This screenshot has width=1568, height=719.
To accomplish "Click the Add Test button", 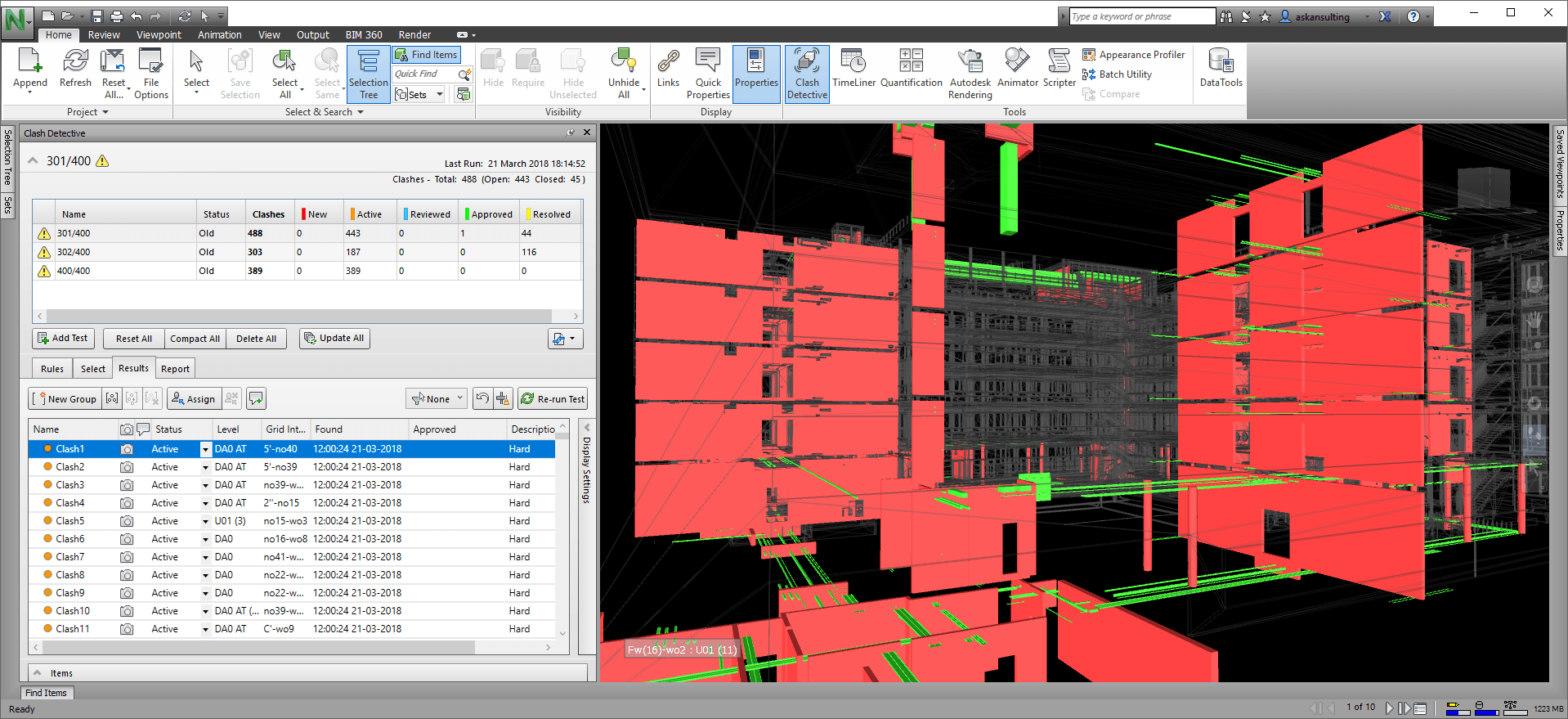I will [63, 339].
